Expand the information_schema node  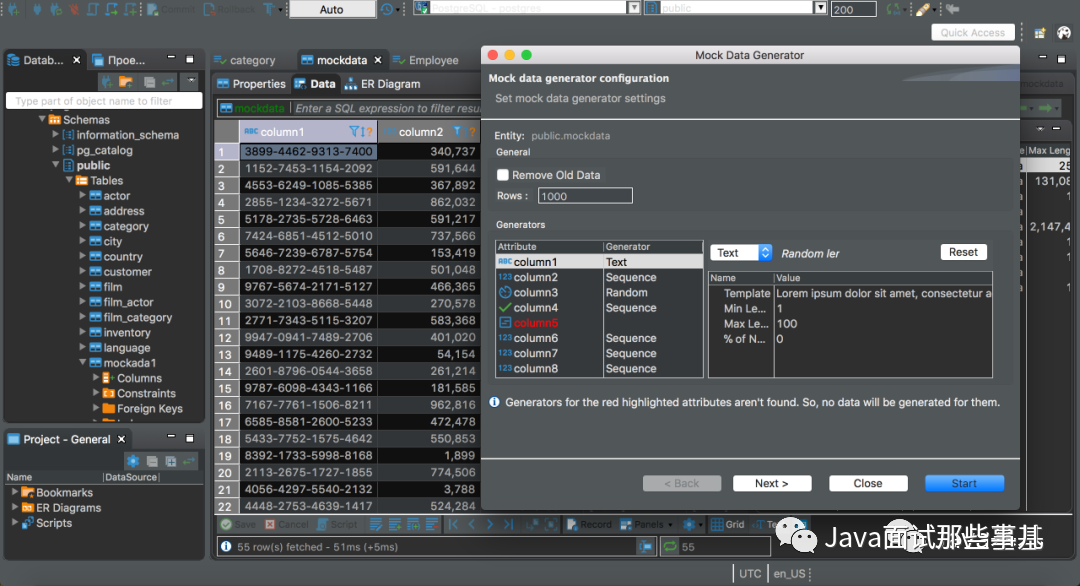56,134
